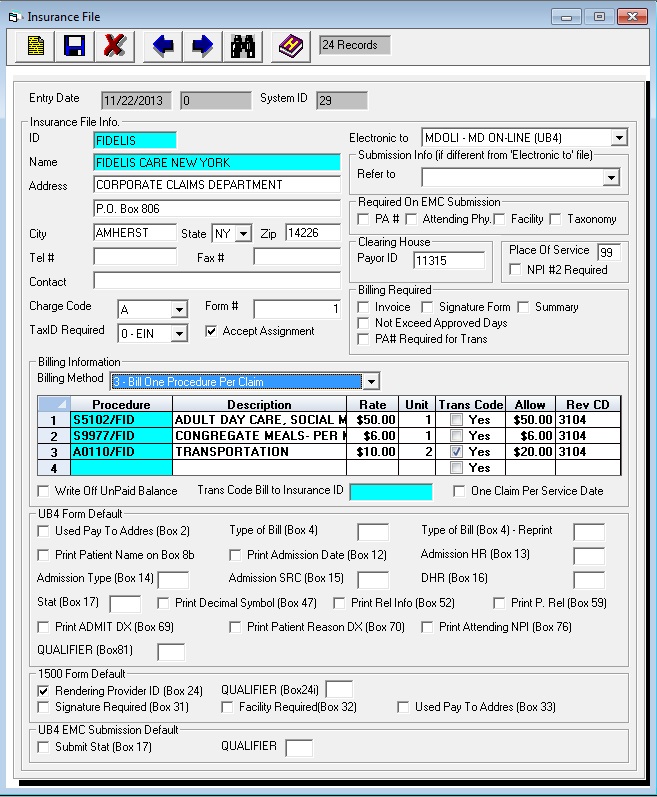Tick the Facility checkbox

pyautogui.click(x=499, y=219)
